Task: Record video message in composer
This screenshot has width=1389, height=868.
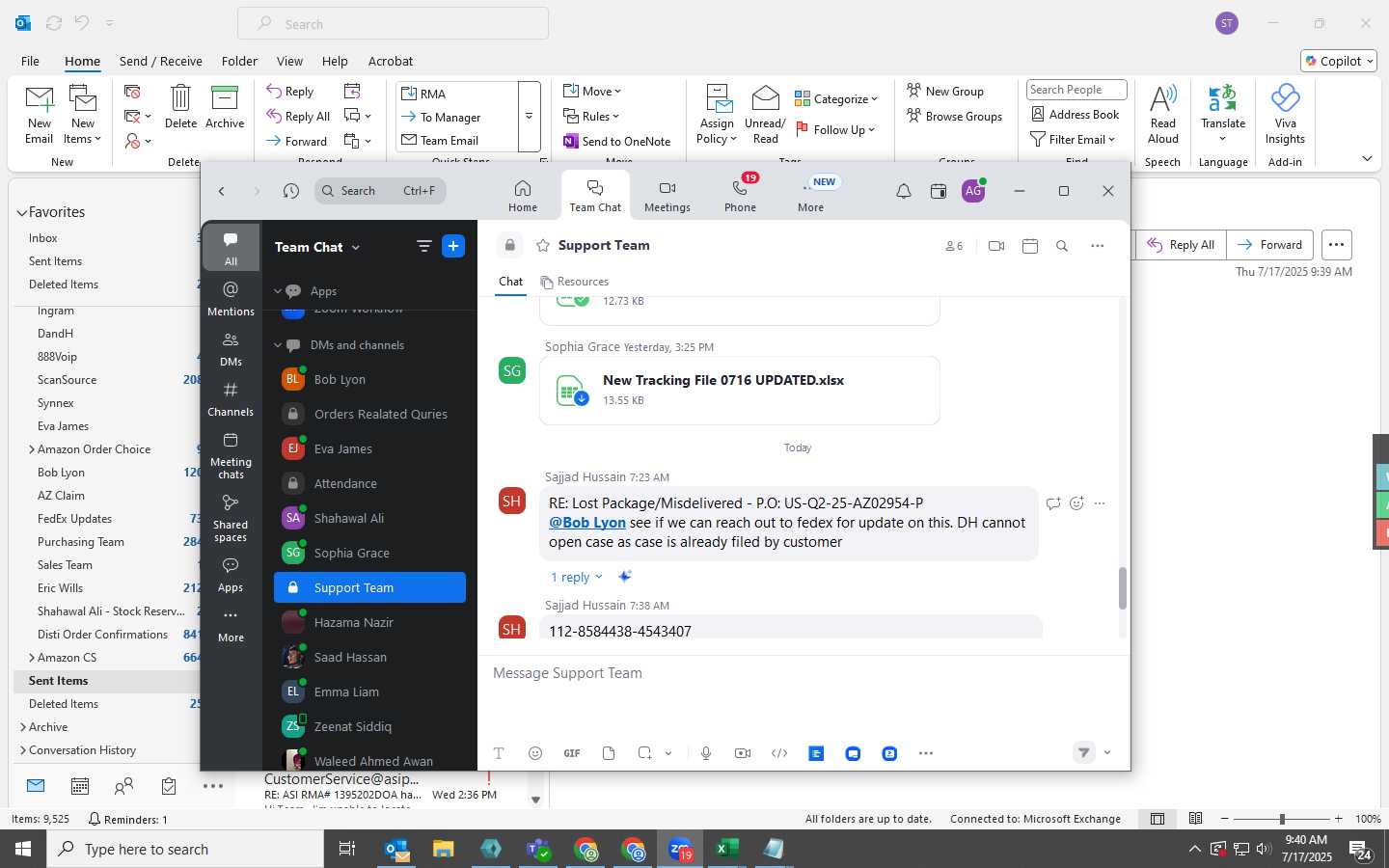Action: pyautogui.click(x=743, y=753)
